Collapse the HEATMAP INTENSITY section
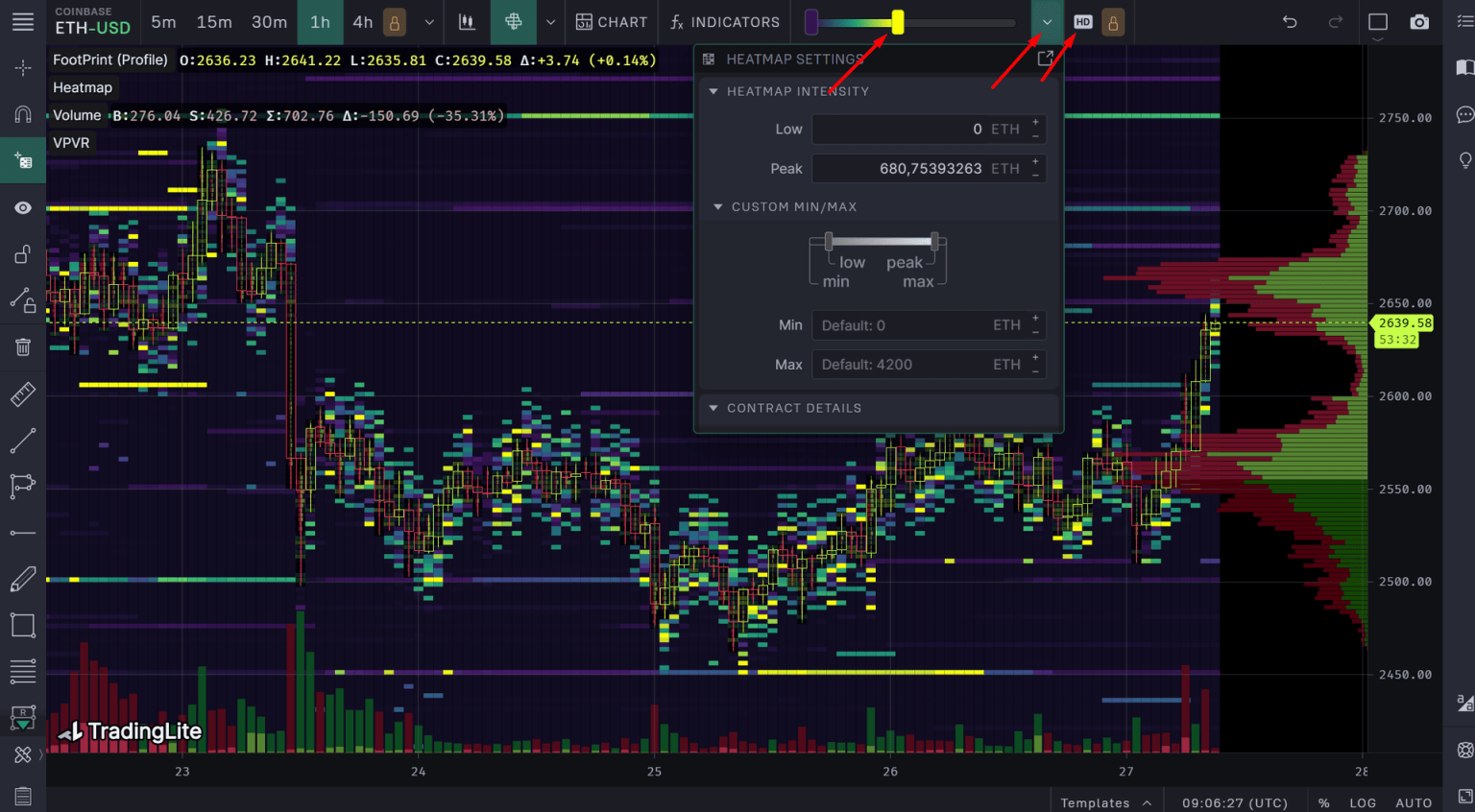Screen dimensions: 1475x812 click(x=712, y=91)
